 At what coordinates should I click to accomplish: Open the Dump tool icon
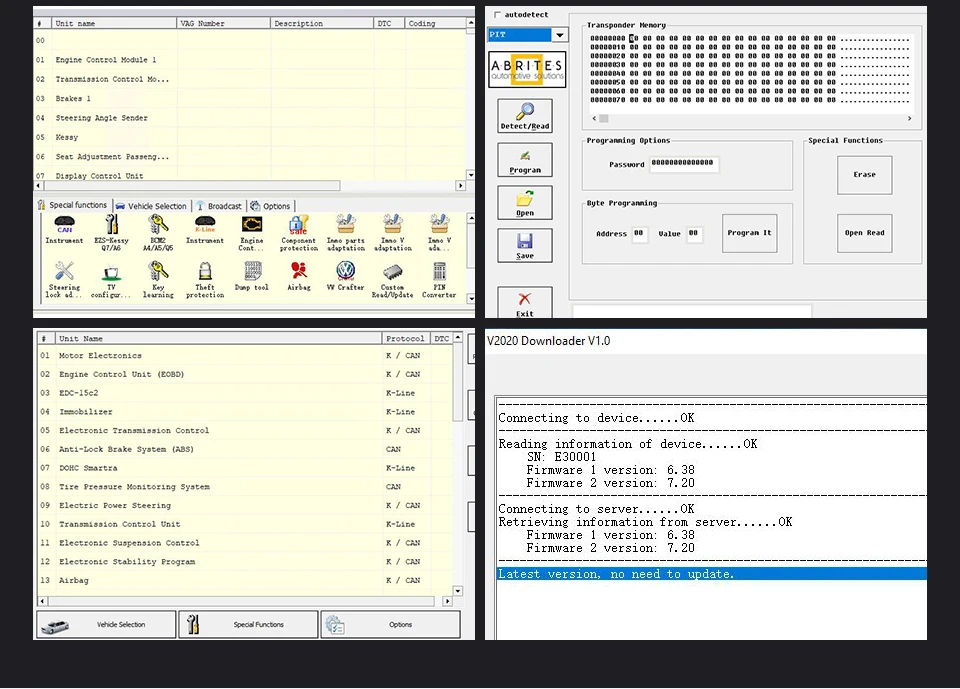coord(252,276)
